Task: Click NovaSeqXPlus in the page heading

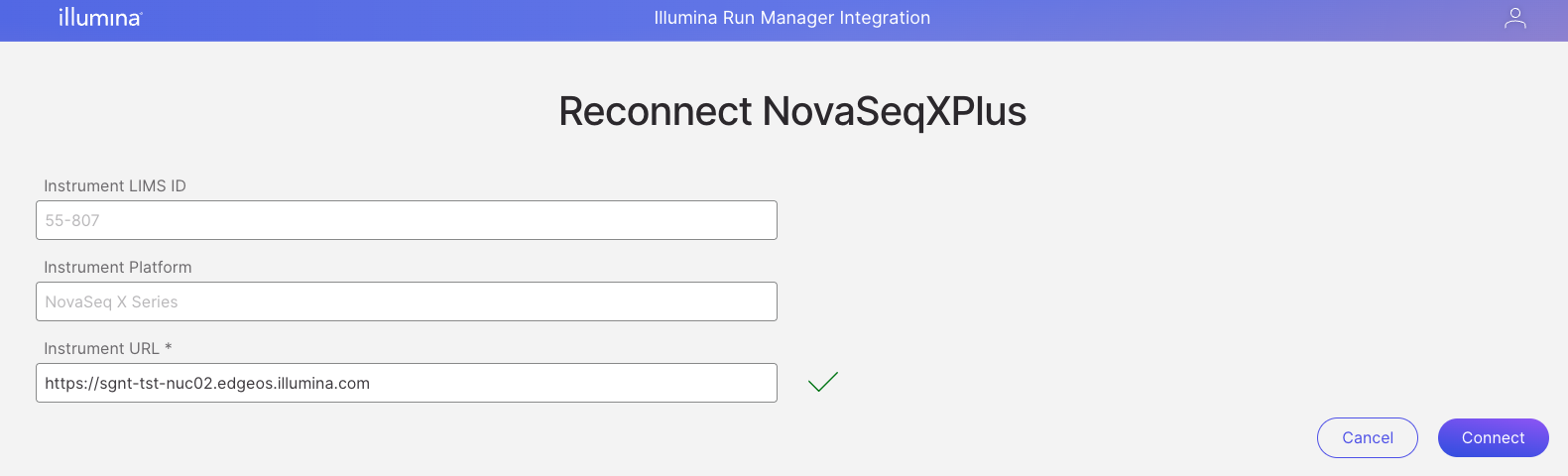Action: click(894, 111)
